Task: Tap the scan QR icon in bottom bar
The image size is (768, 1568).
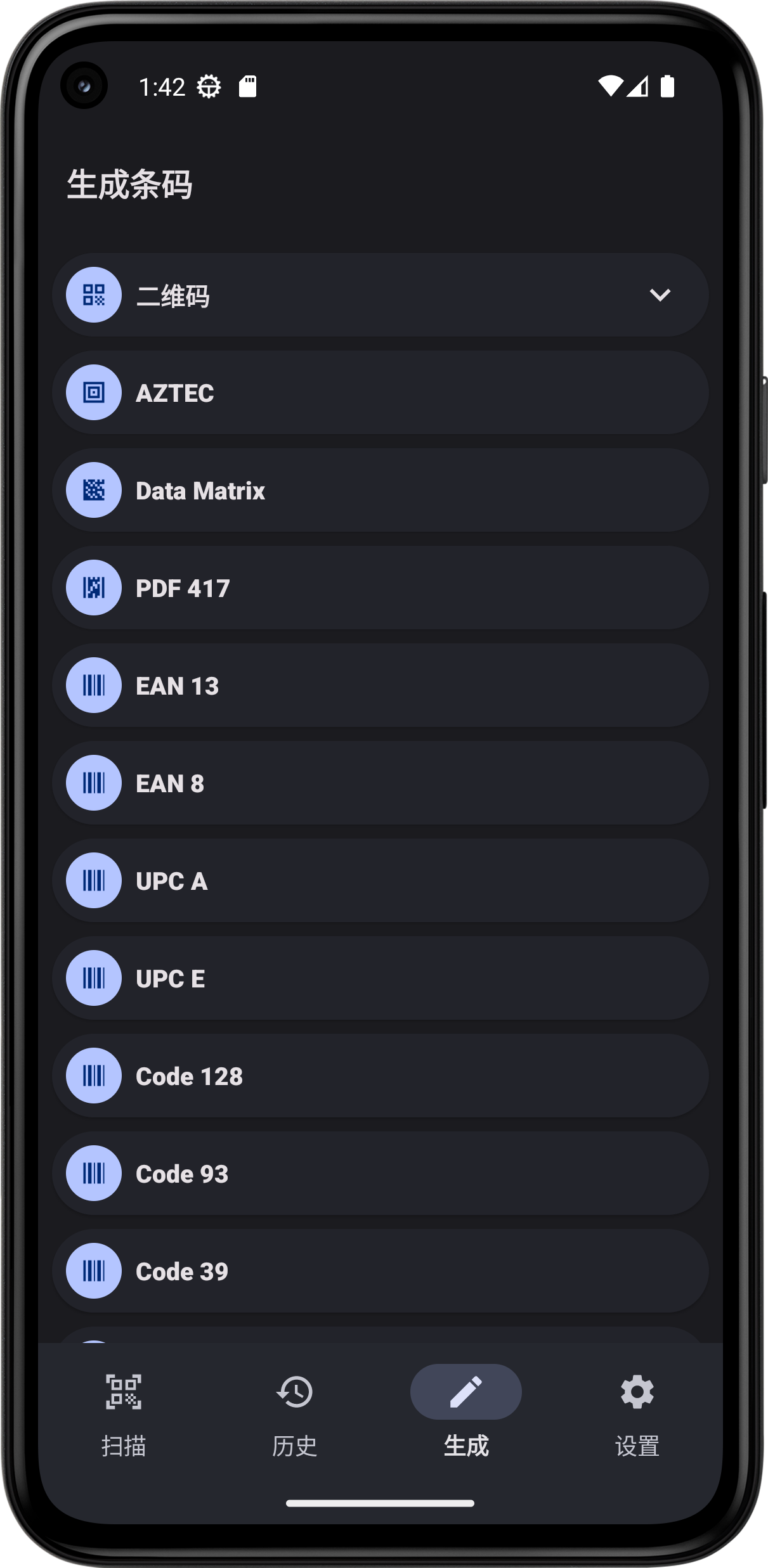Action: coord(124,1392)
